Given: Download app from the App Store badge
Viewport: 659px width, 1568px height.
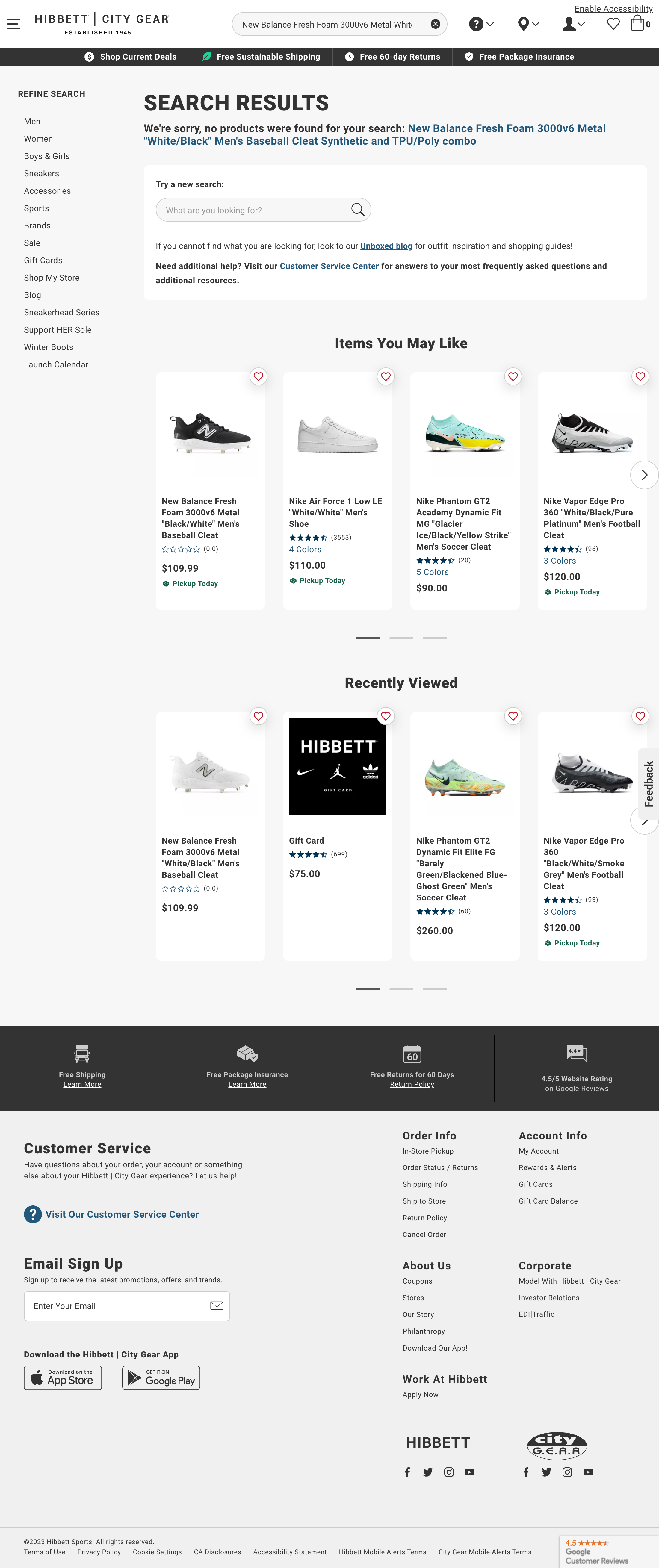Looking at the screenshot, I should tap(63, 1378).
